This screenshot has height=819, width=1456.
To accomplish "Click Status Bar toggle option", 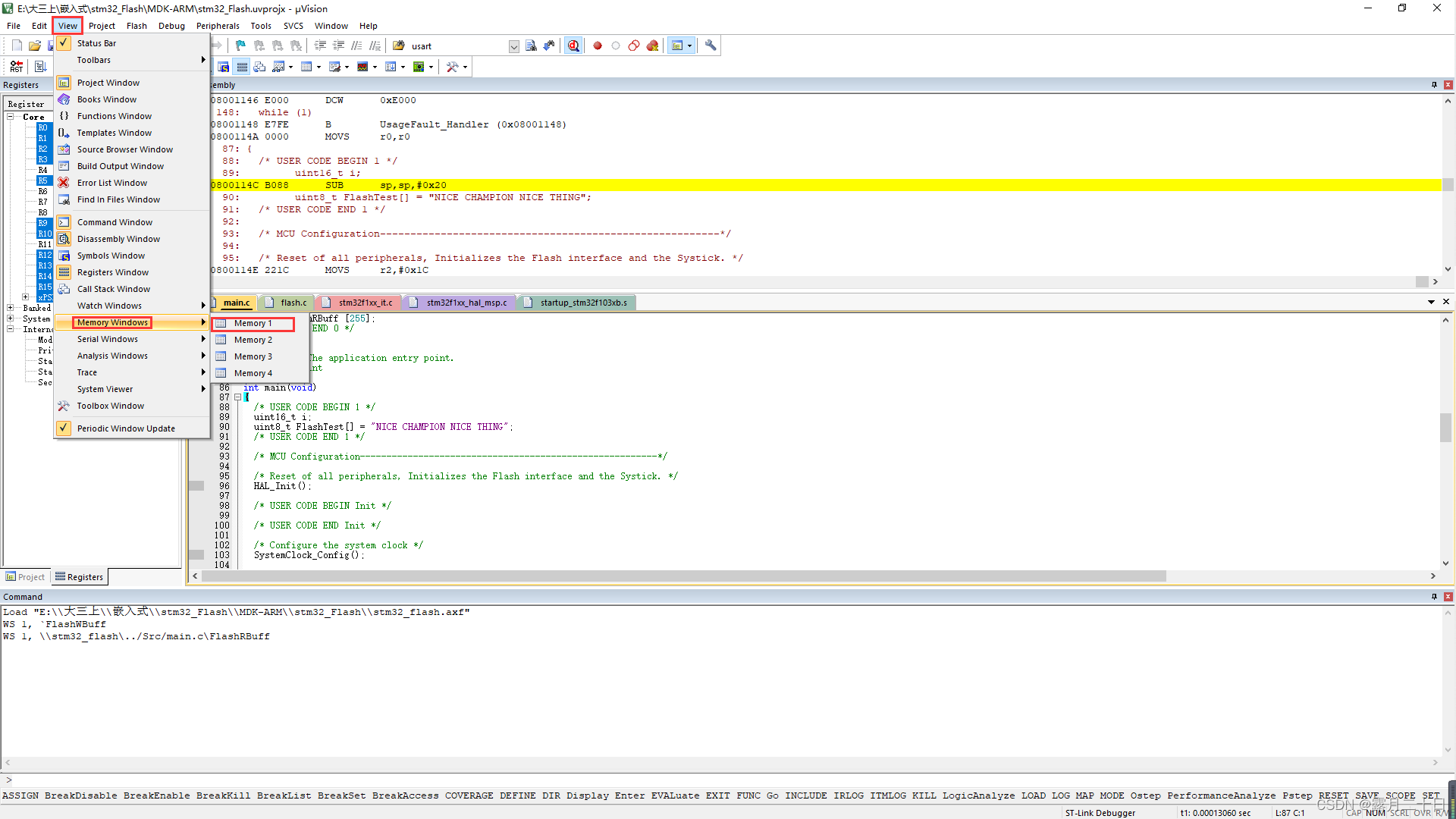I will [96, 42].
